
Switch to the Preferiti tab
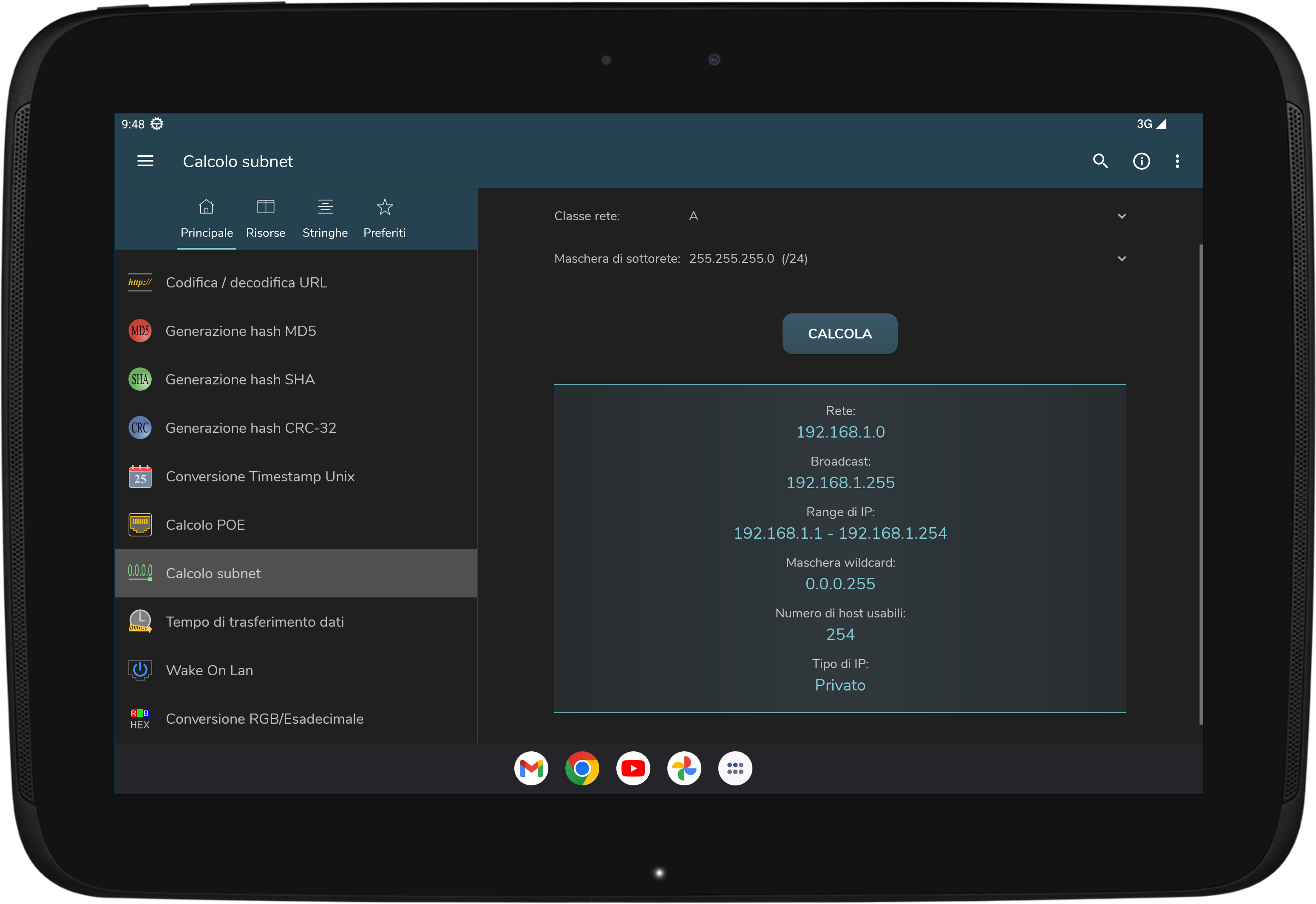pyautogui.click(x=385, y=219)
